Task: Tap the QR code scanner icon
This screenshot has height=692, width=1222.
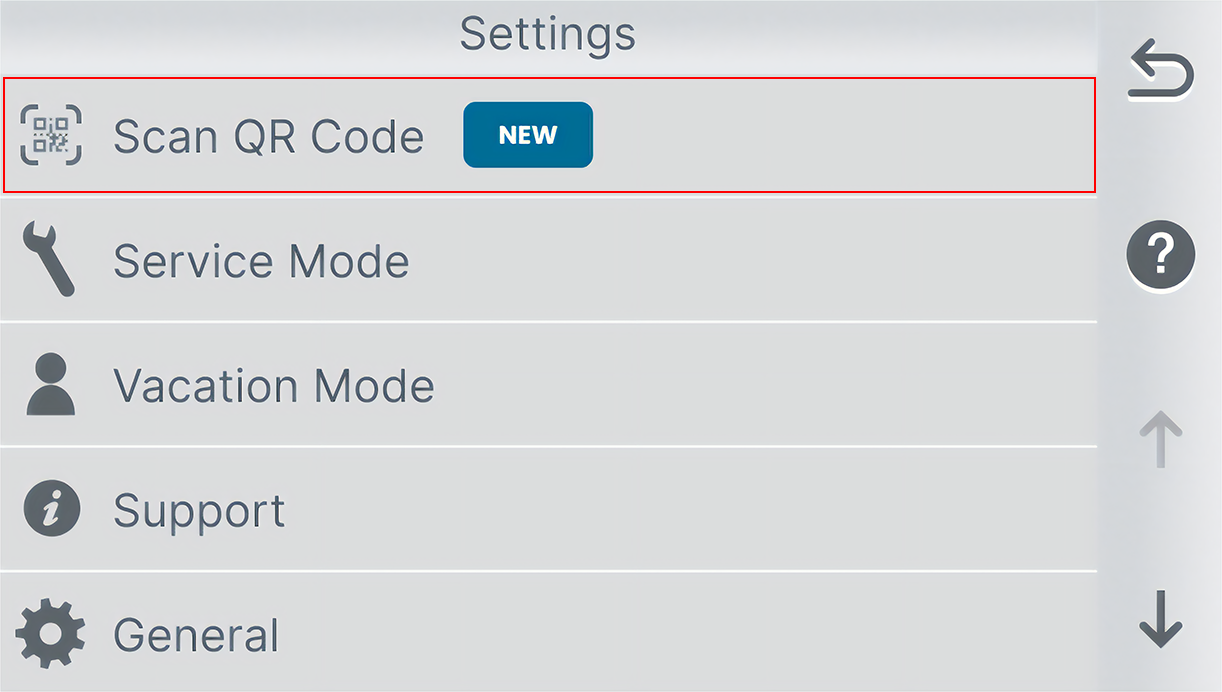Action: [51, 135]
